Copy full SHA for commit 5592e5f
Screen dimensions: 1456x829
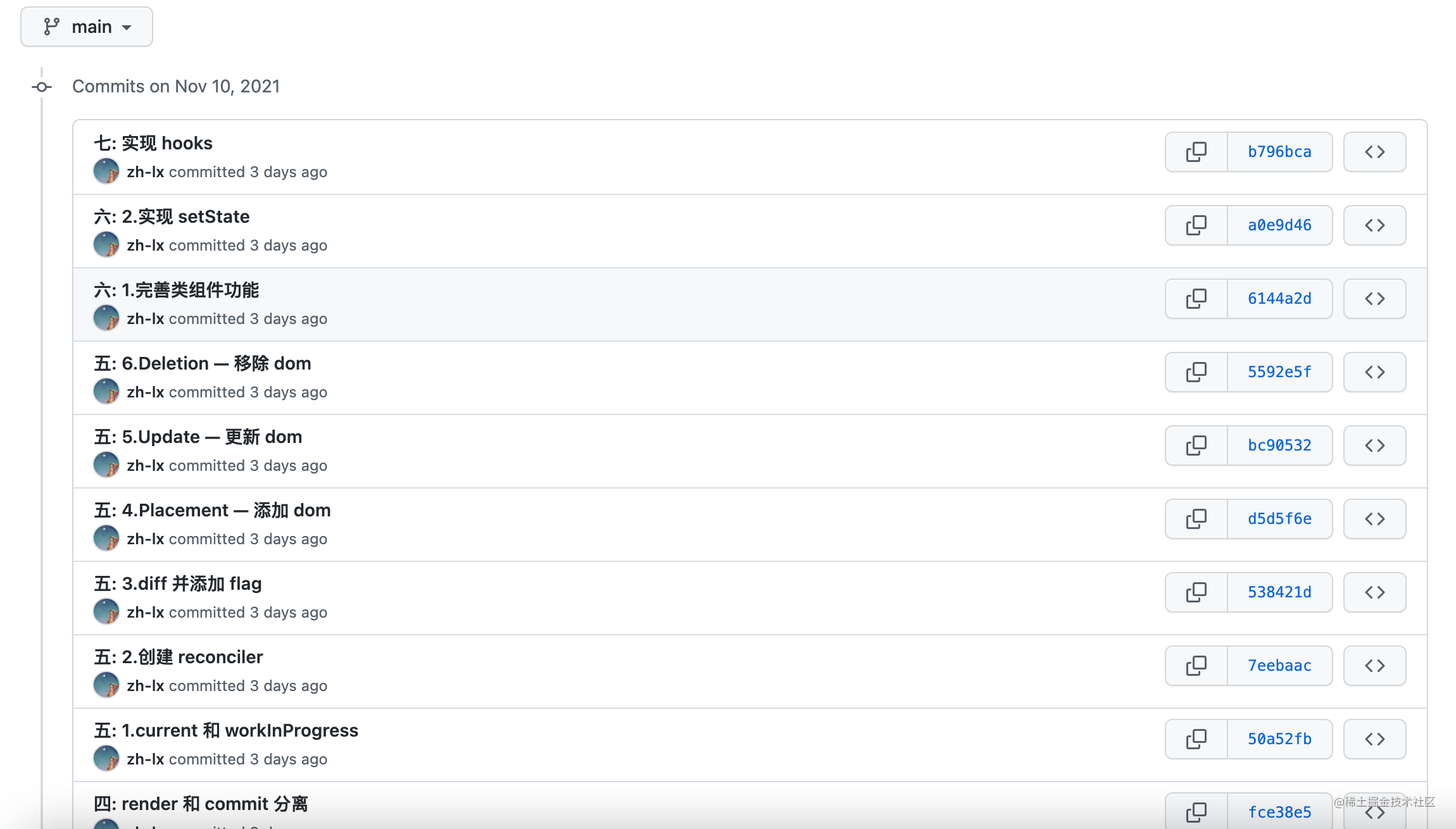1196,372
